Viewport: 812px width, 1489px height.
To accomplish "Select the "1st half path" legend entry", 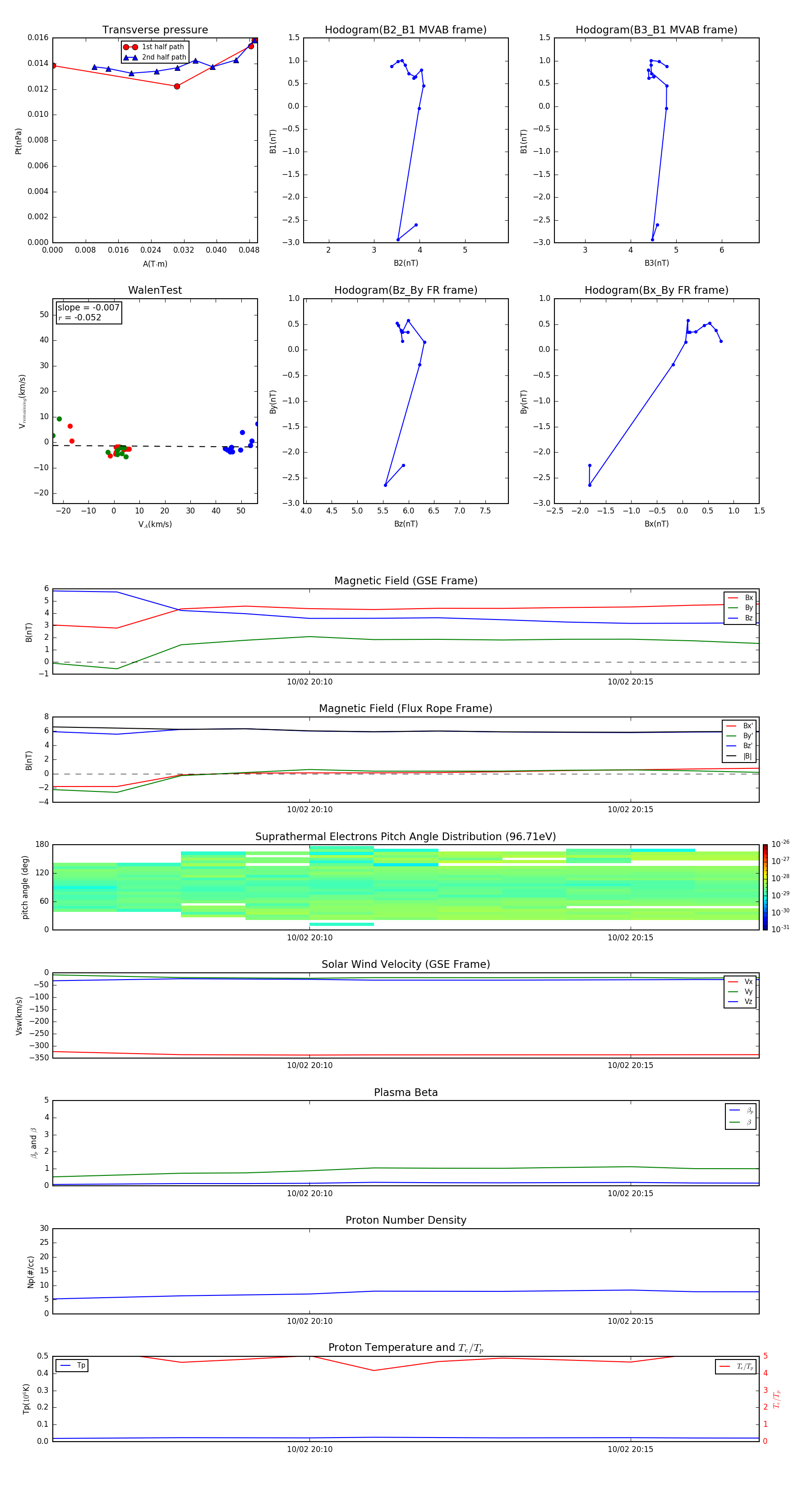I will (154, 47).
